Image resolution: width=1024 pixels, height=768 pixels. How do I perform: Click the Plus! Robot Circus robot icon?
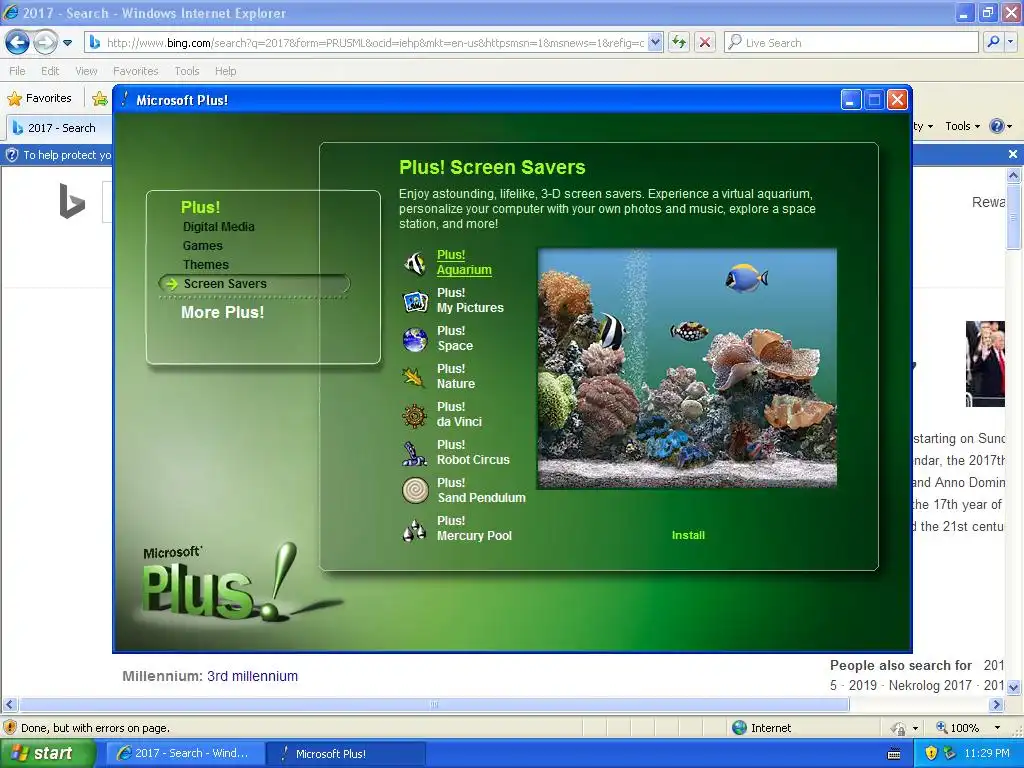pos(415,453)
